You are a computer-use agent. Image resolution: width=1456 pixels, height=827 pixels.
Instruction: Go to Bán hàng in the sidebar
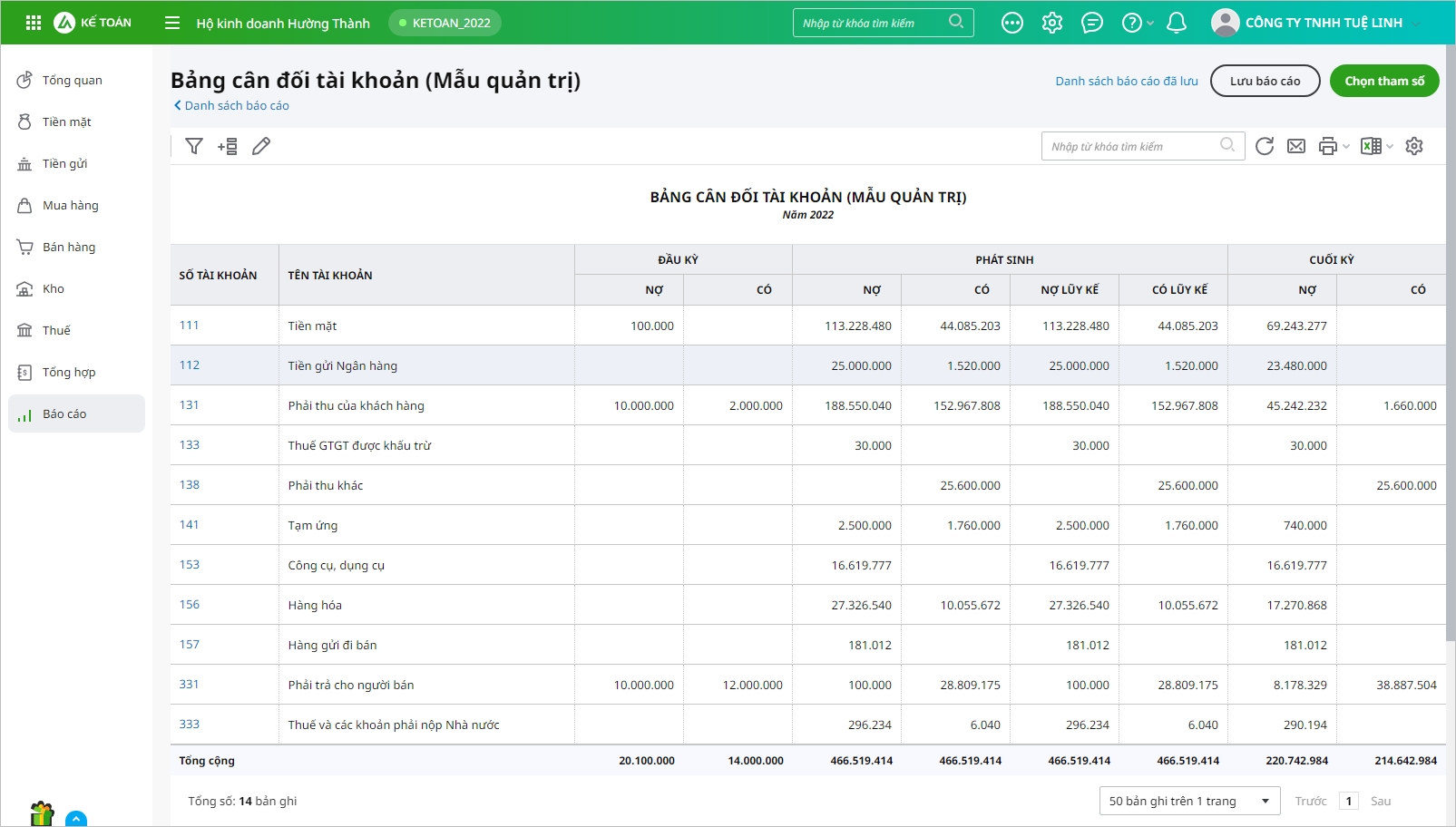[x=68, y=247]
